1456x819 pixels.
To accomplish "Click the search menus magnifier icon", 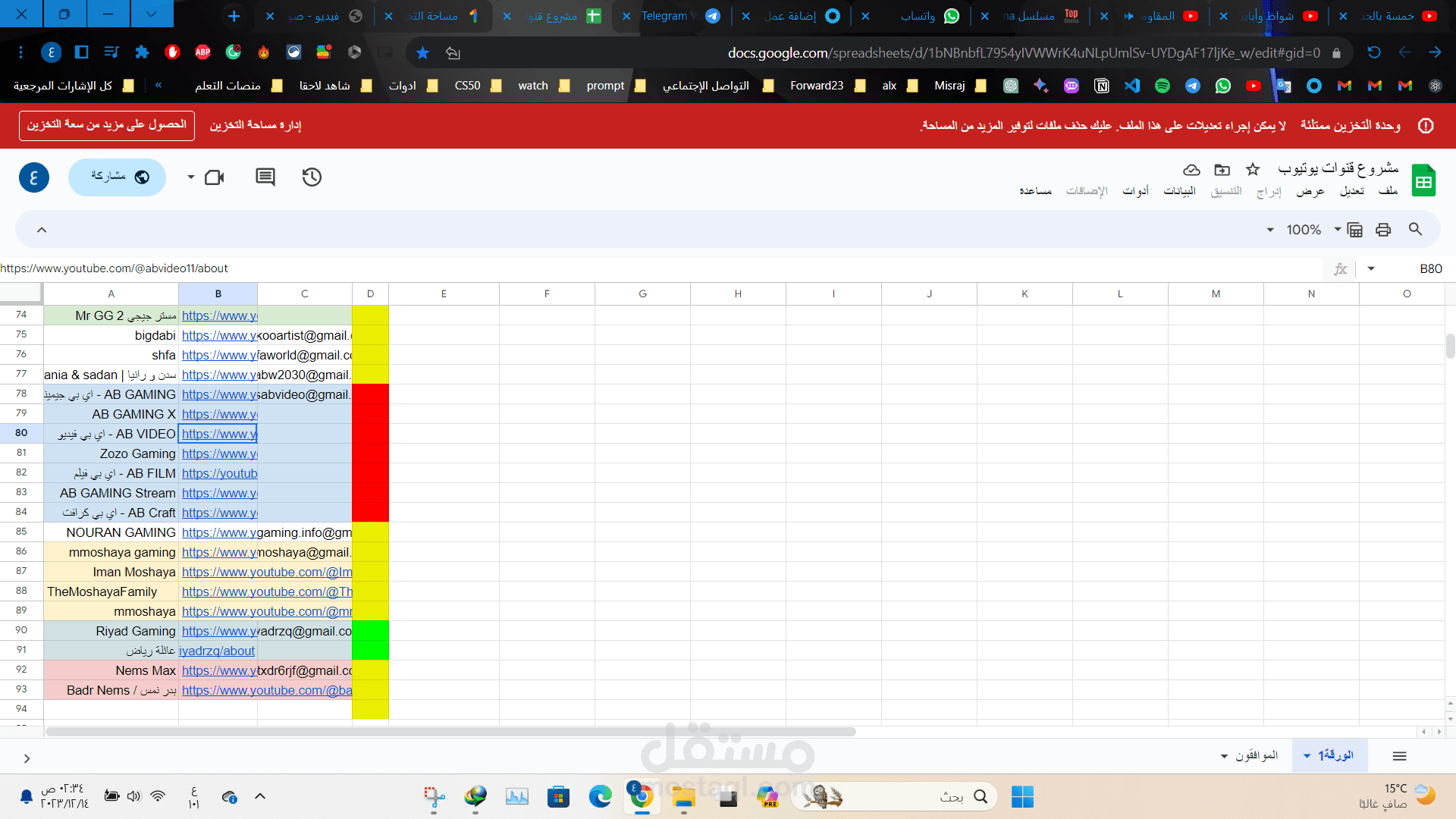I will click(1415, 229).
